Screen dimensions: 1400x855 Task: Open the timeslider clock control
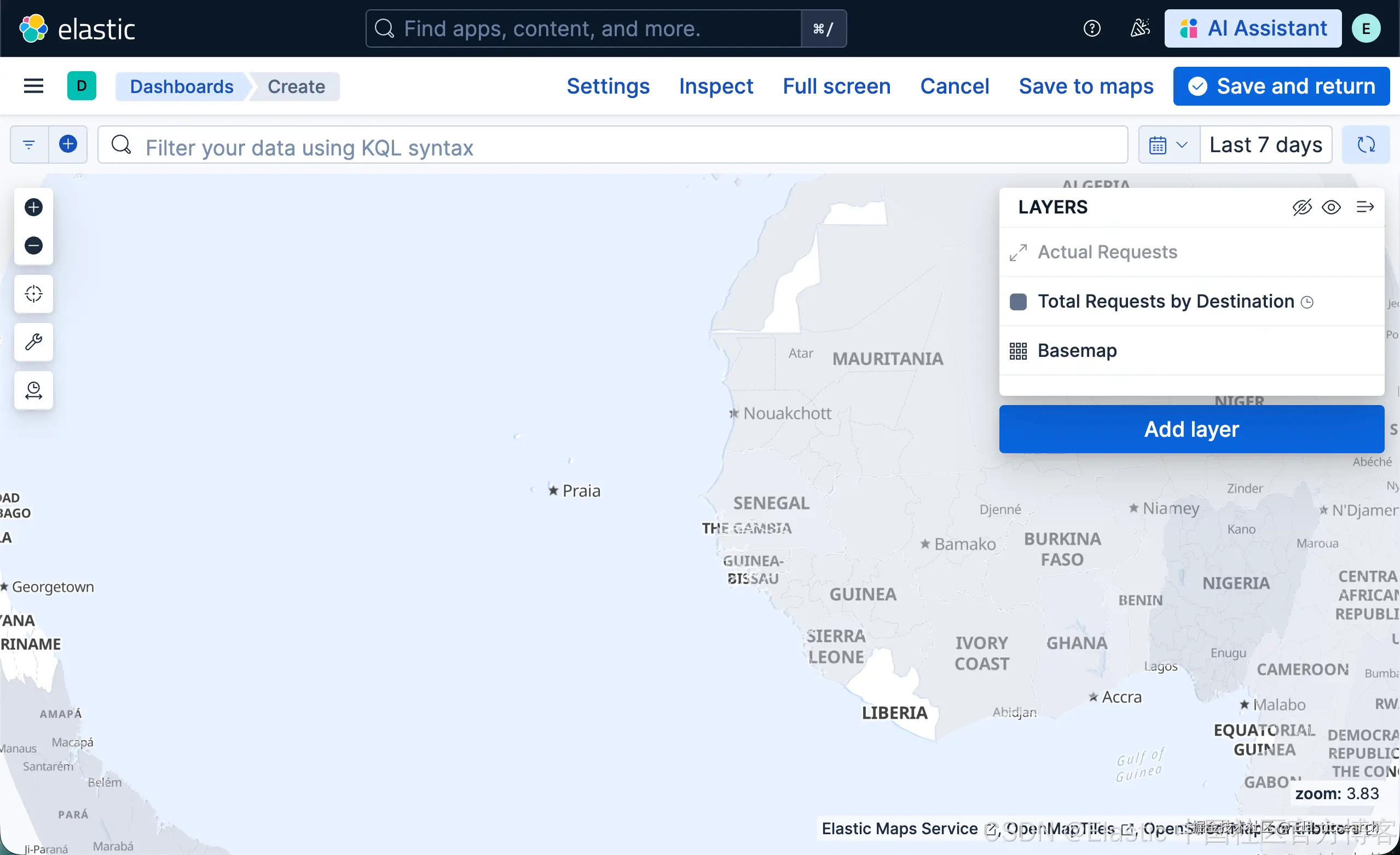click(x=33, y=390)
